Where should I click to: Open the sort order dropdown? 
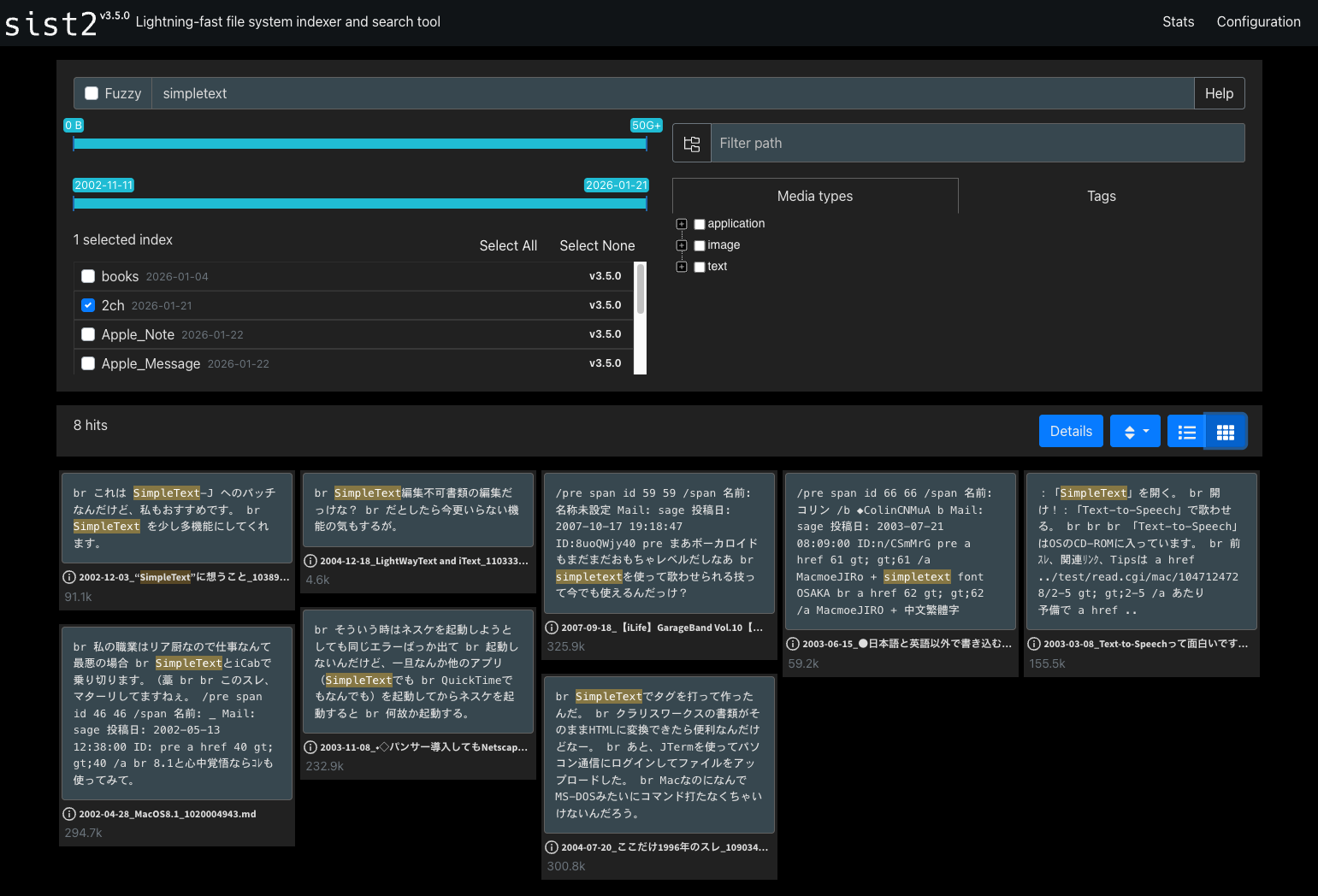pos(1135,432)
